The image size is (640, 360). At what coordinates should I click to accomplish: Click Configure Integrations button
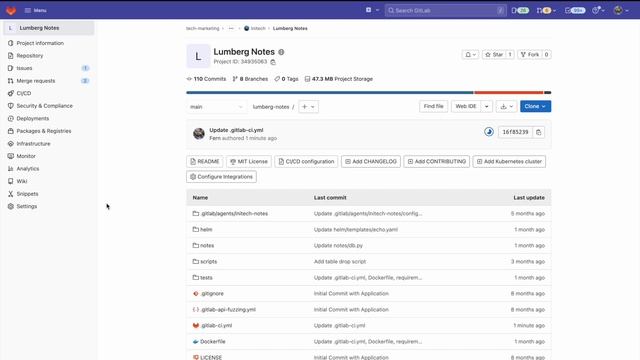[221, 177]
